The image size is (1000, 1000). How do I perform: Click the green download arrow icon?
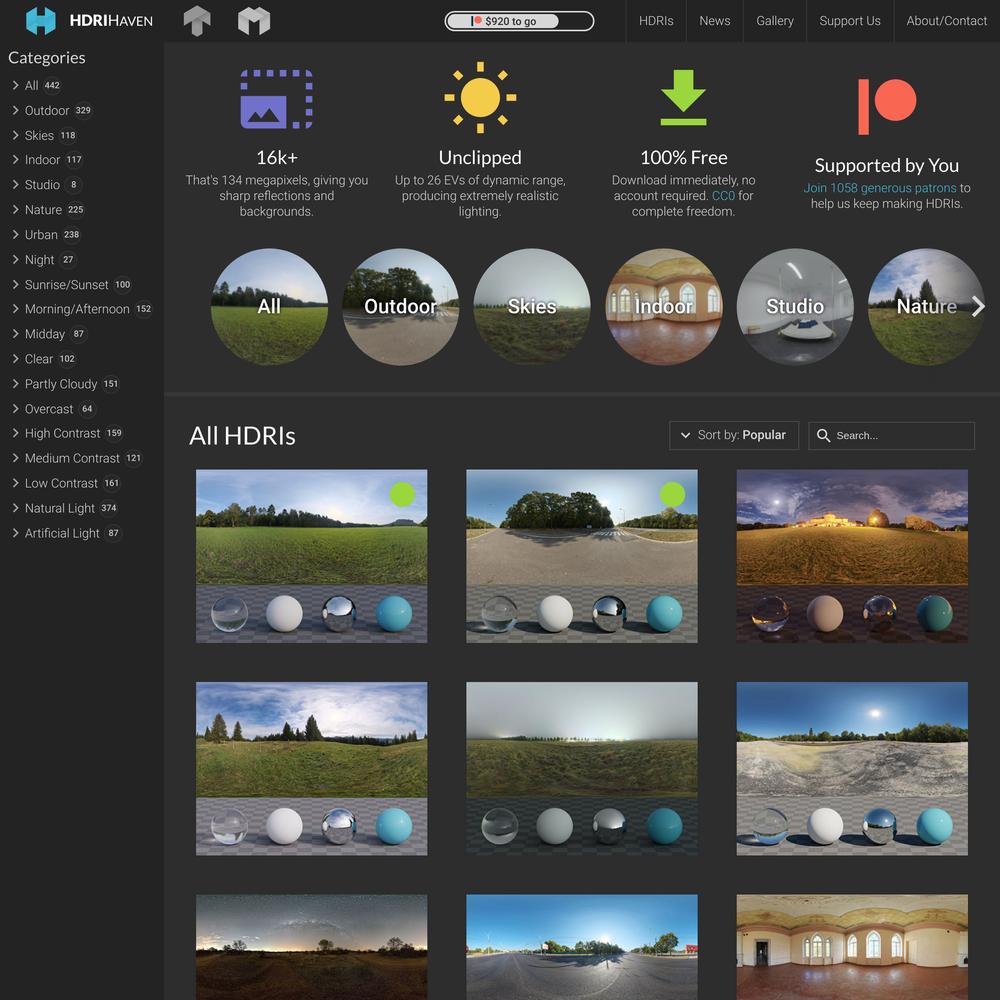(x=684, y=98)
